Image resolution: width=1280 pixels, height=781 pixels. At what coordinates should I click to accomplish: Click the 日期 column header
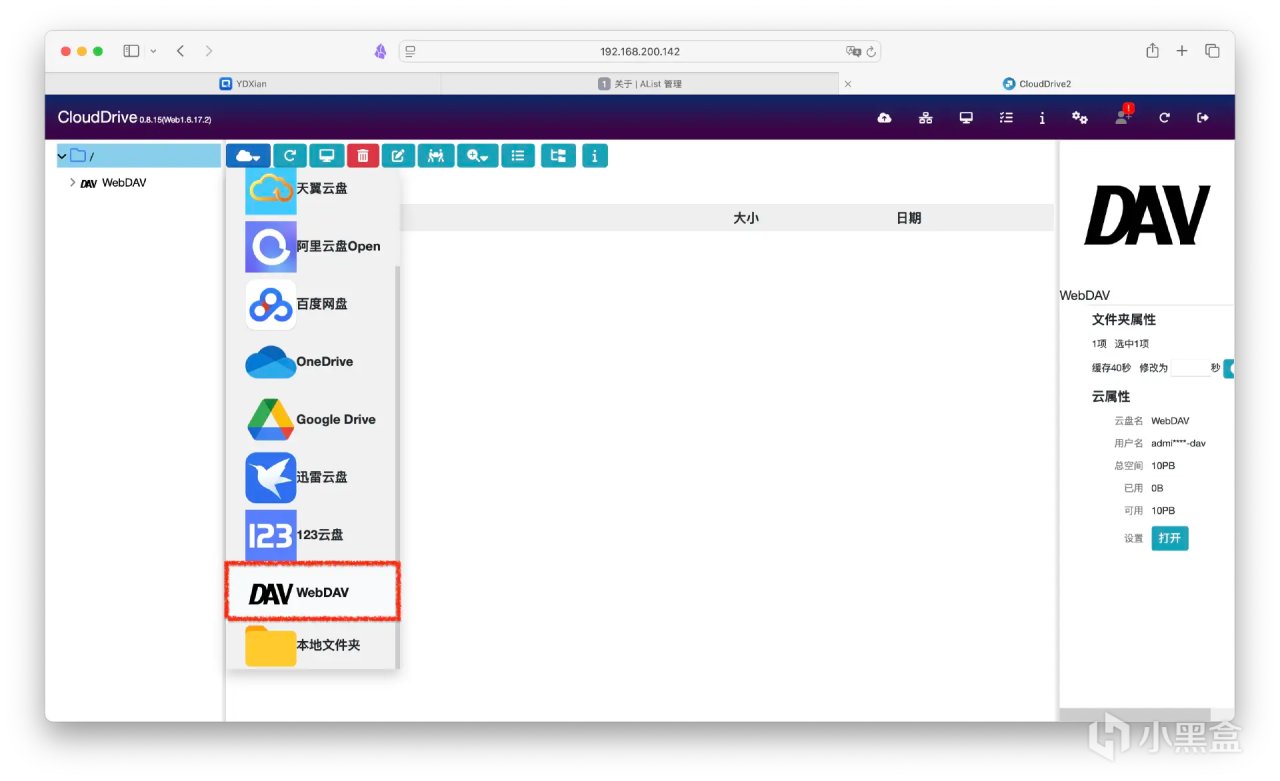pyautogui.click(x=909, y=218)
